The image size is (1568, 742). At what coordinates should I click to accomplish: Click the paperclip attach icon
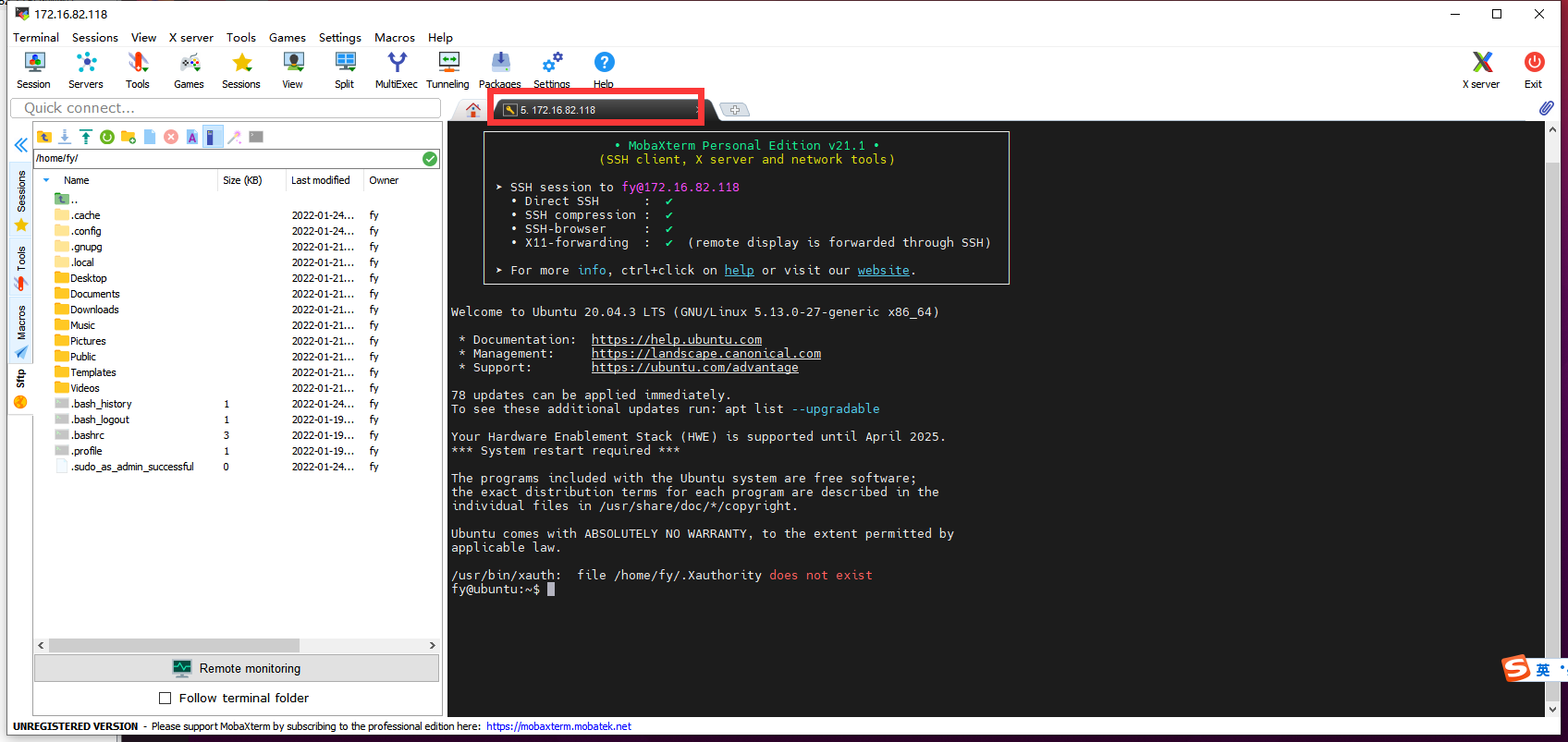(1546, 108)
